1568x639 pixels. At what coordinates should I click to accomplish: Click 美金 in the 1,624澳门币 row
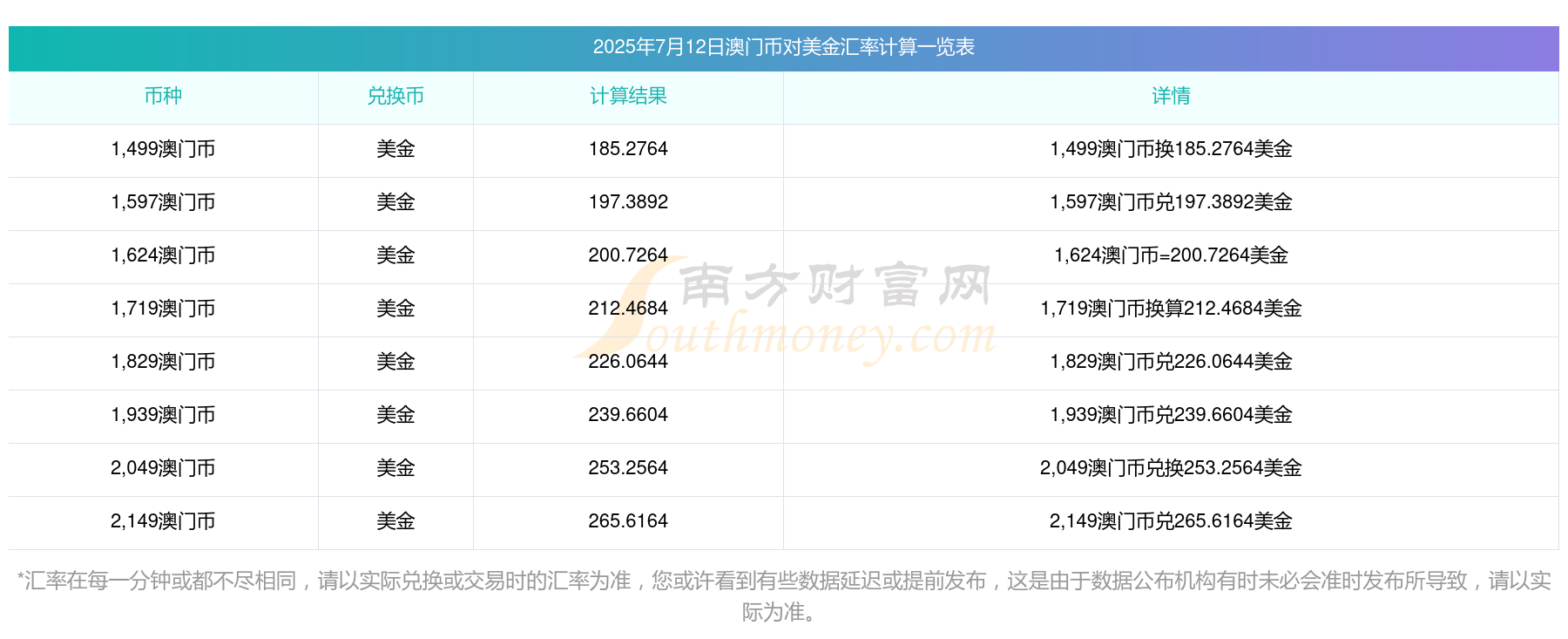[395, 255]
